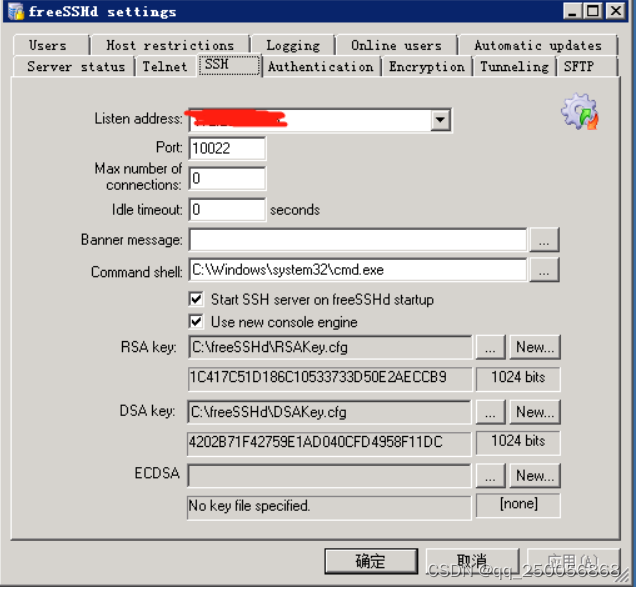This screenshot has width=636, height=589.
Task: Toggle Start SSH server on freeSSHd startup
Action: point(196,299)
